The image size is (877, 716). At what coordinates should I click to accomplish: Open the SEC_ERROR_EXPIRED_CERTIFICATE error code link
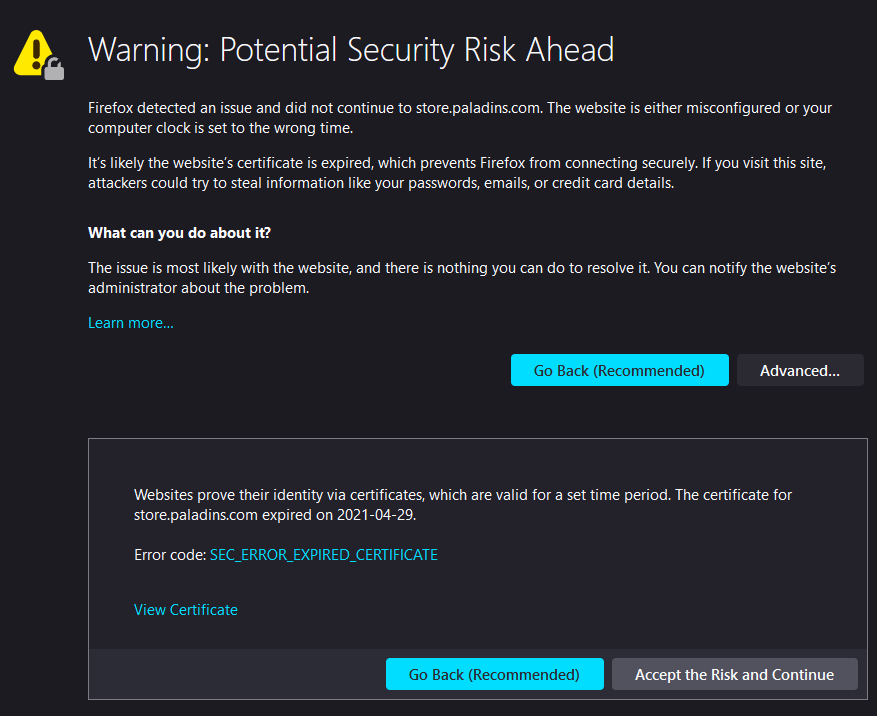[323, 554]
